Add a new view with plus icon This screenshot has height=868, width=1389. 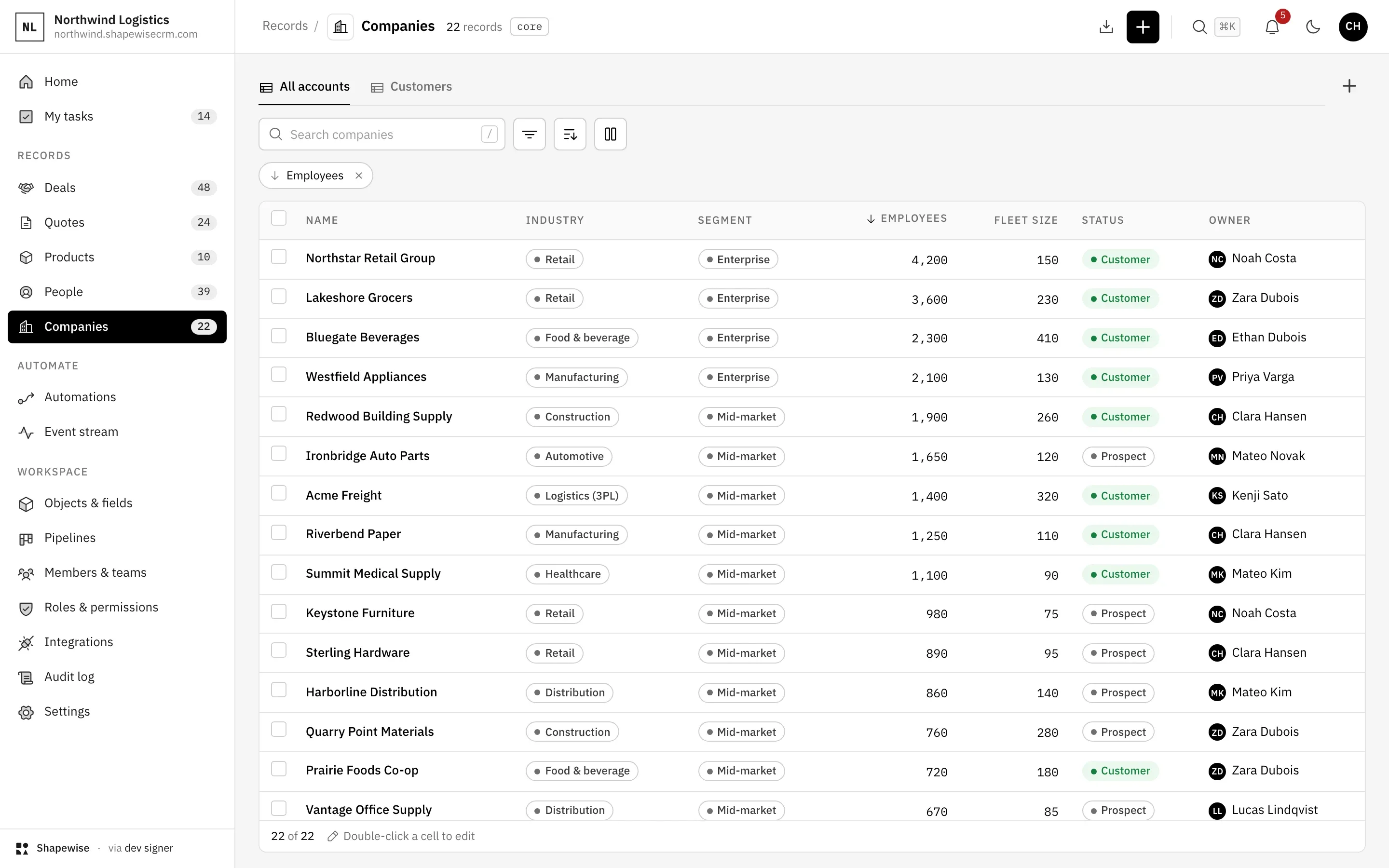(1349, 86)
